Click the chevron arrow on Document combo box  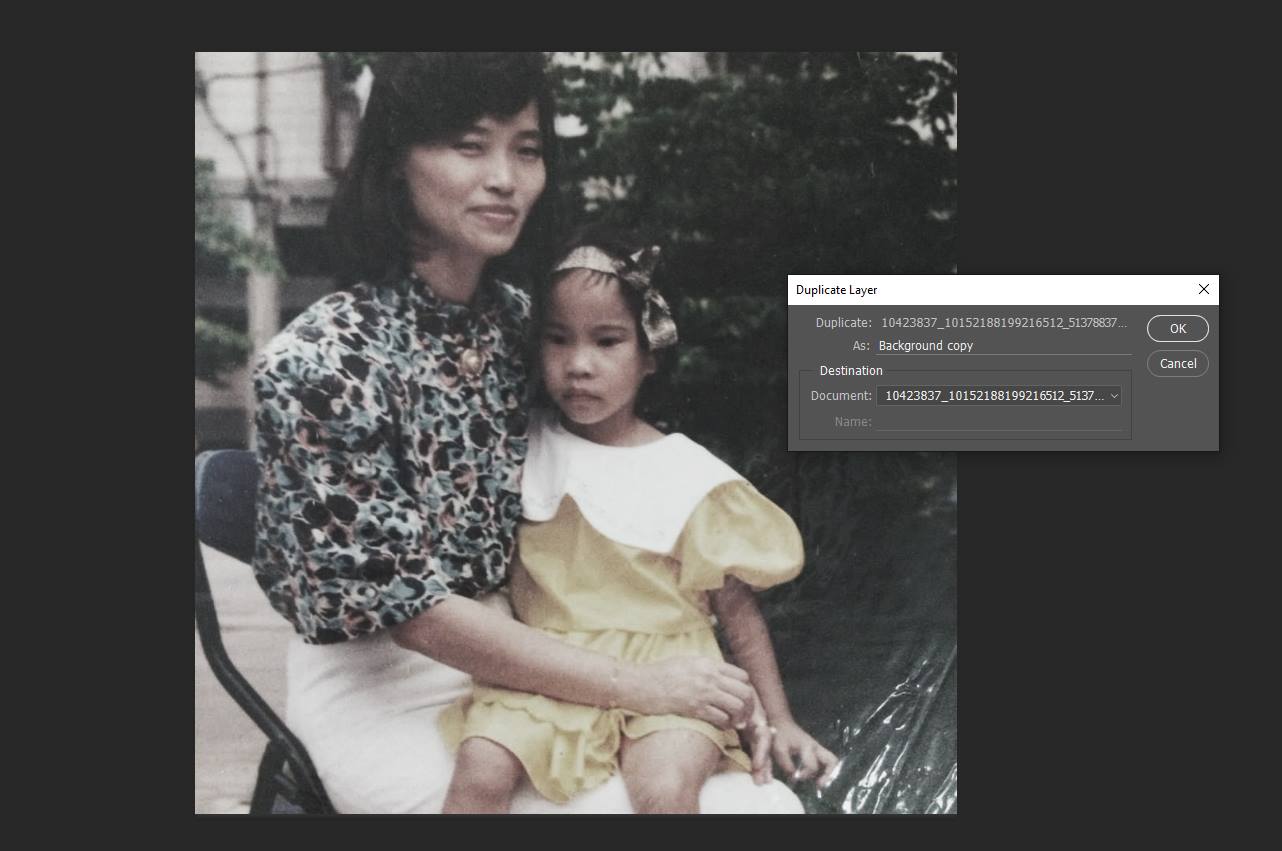pyautogui.click(x=1114, y=396)
